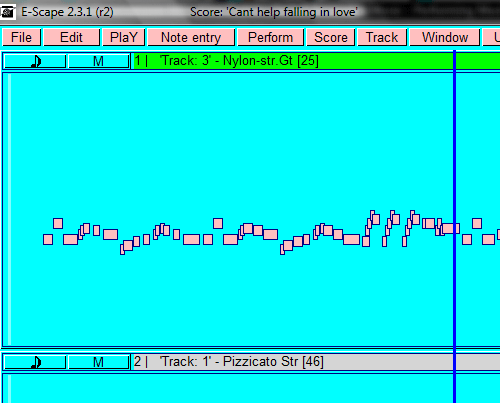Open the Edit menu

[71, 37]
